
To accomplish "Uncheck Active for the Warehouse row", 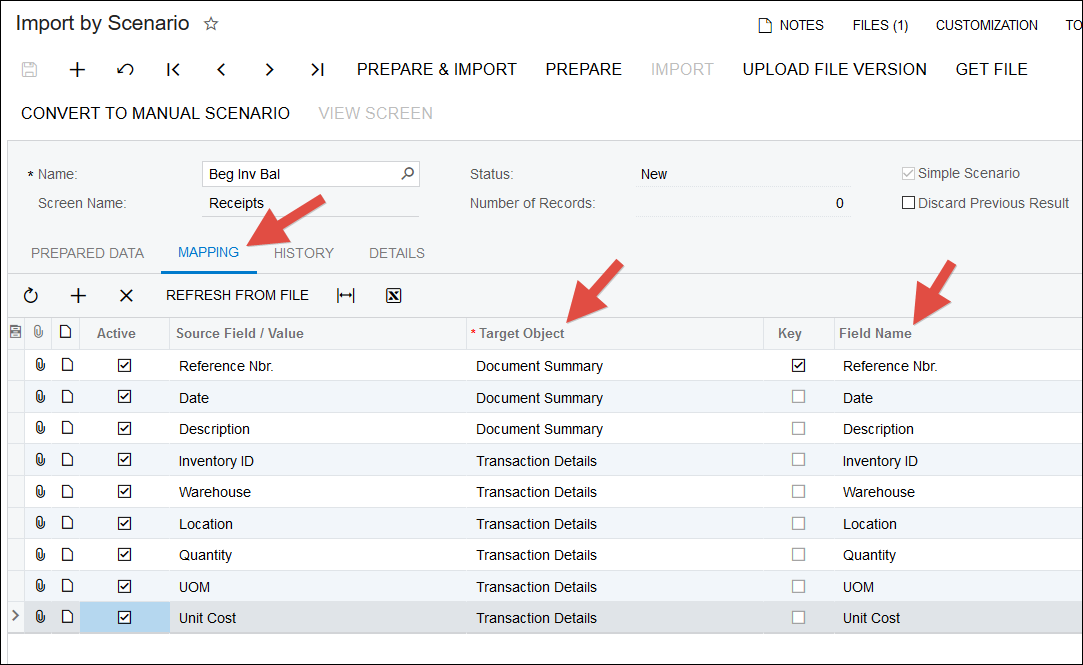I will (x=124, y=492).
